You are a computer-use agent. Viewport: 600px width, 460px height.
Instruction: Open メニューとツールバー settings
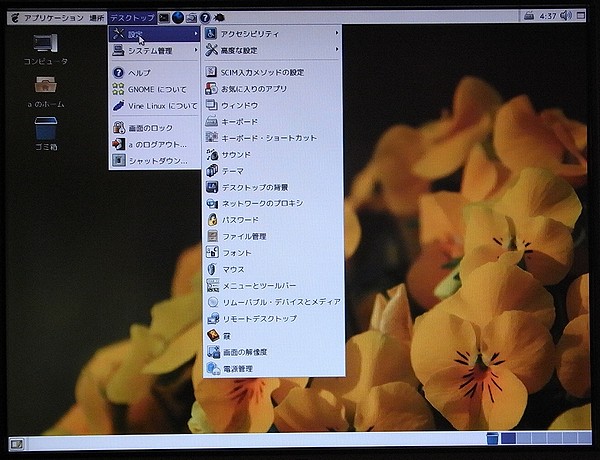272,285
